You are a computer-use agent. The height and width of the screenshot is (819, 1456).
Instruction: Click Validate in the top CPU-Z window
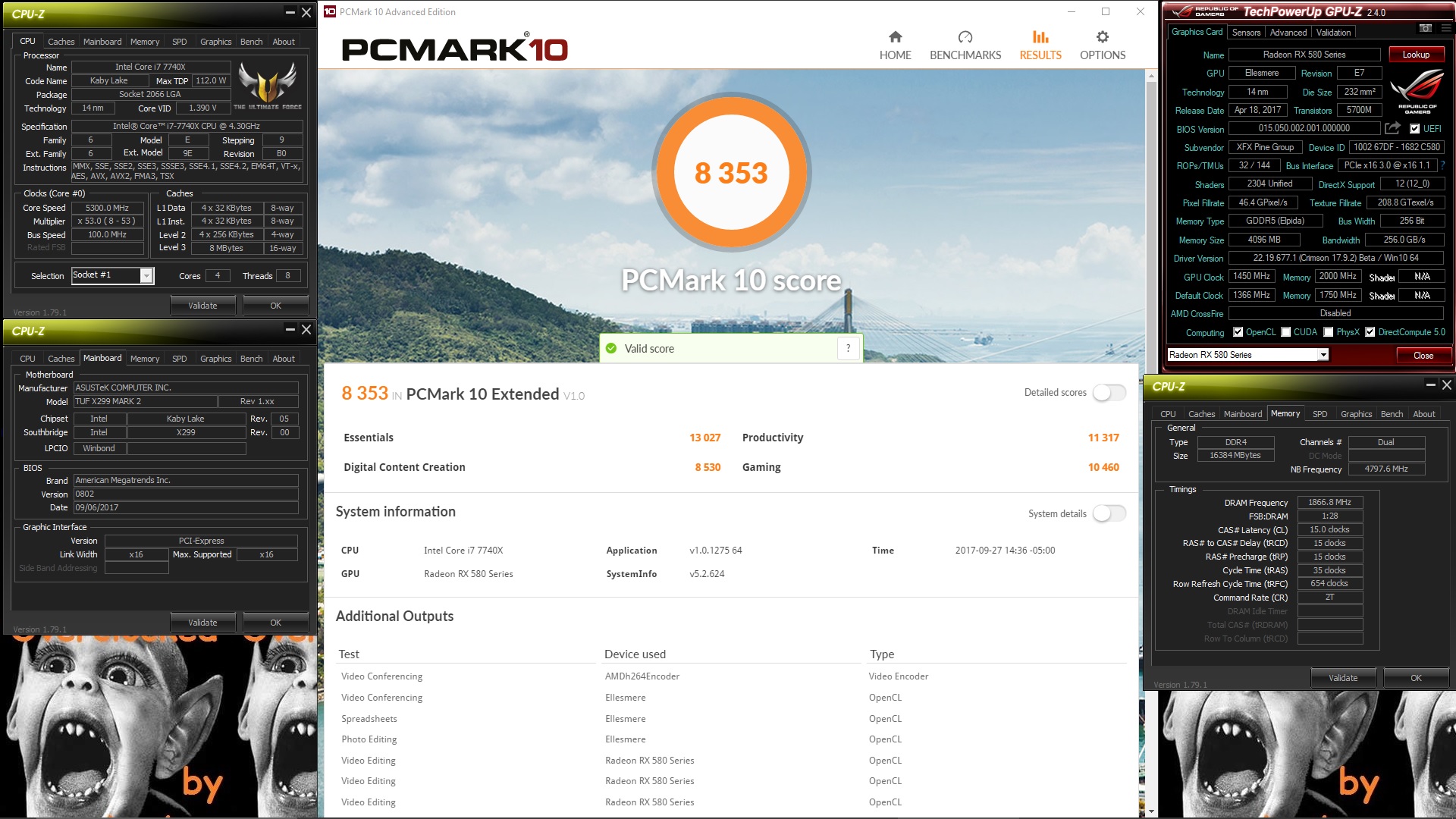[202, 306]
